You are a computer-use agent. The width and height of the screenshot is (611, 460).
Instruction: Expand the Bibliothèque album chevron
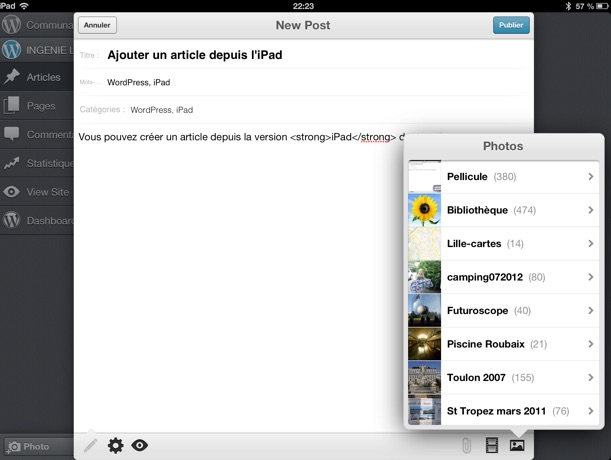(x=591, y=210)
